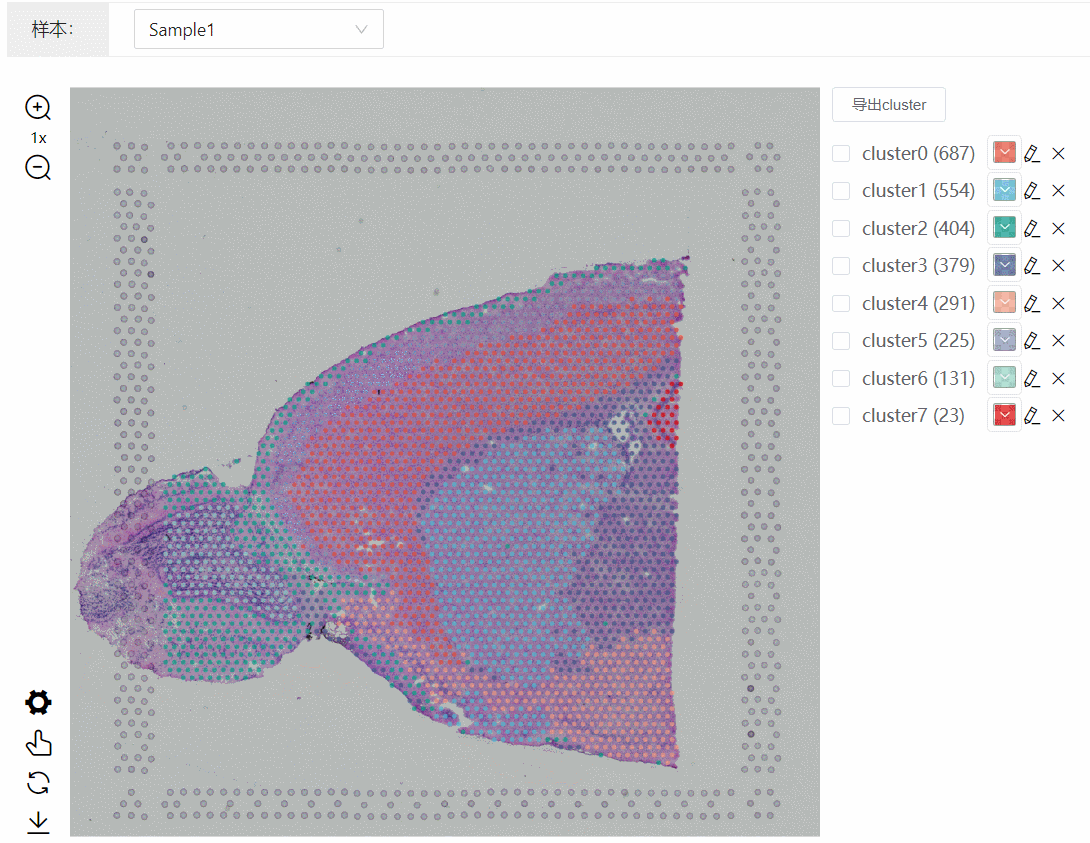Tick the cluster6 (131) checkbox

click(x=842, y=378)
